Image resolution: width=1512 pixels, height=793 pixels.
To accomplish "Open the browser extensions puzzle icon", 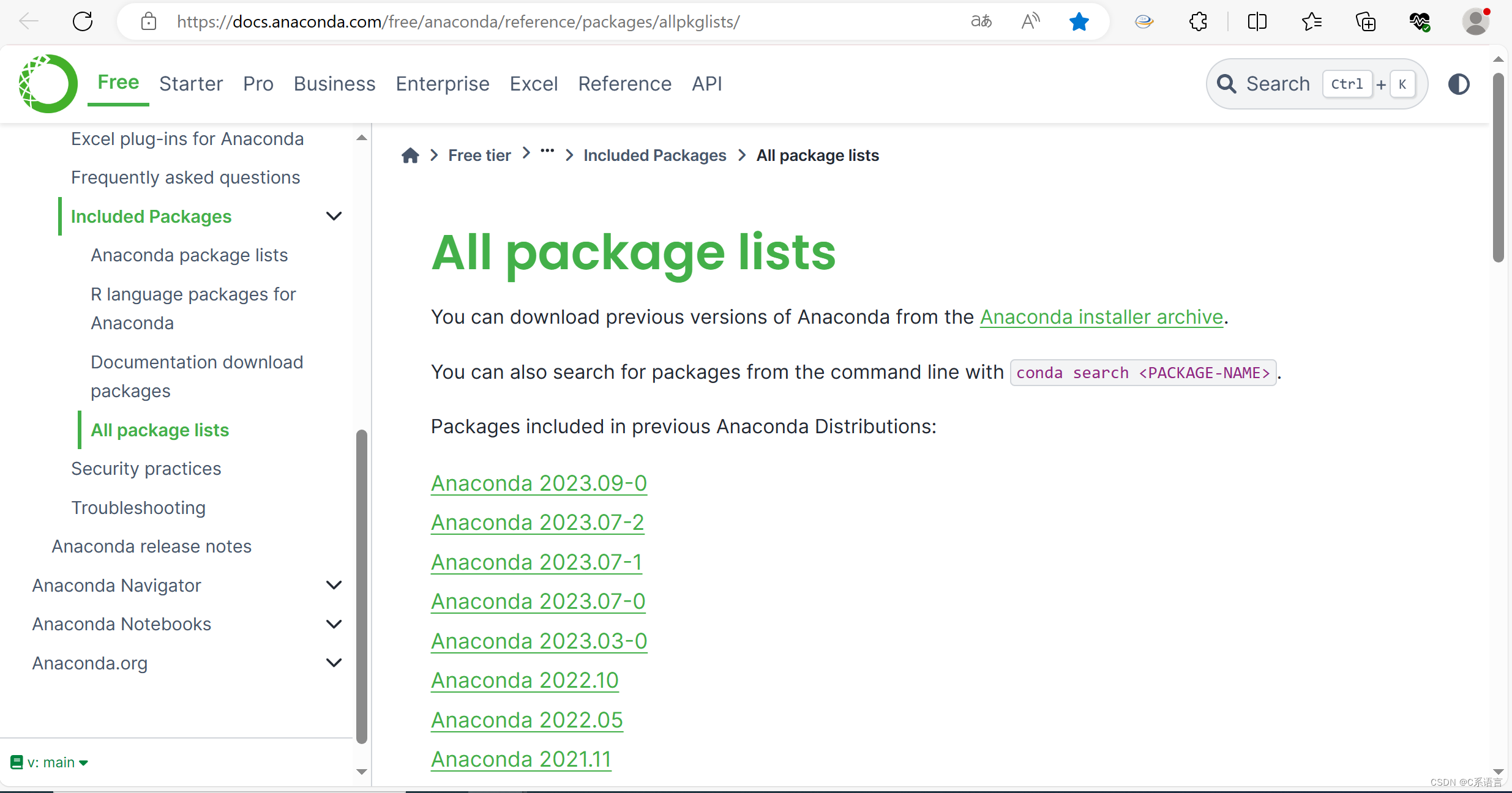I will [x=1198, y=22].
